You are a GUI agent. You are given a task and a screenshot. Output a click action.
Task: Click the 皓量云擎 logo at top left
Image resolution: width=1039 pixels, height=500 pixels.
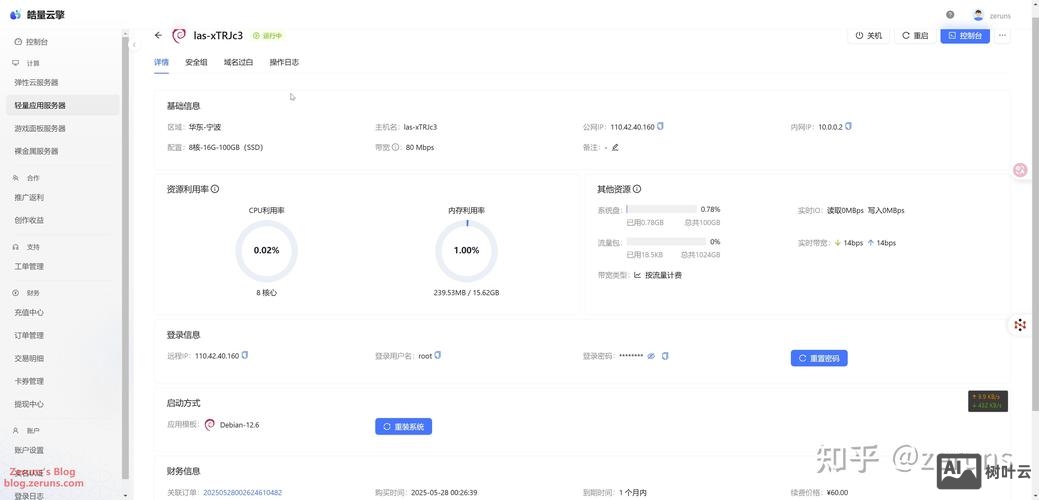(x=38, y=15)
